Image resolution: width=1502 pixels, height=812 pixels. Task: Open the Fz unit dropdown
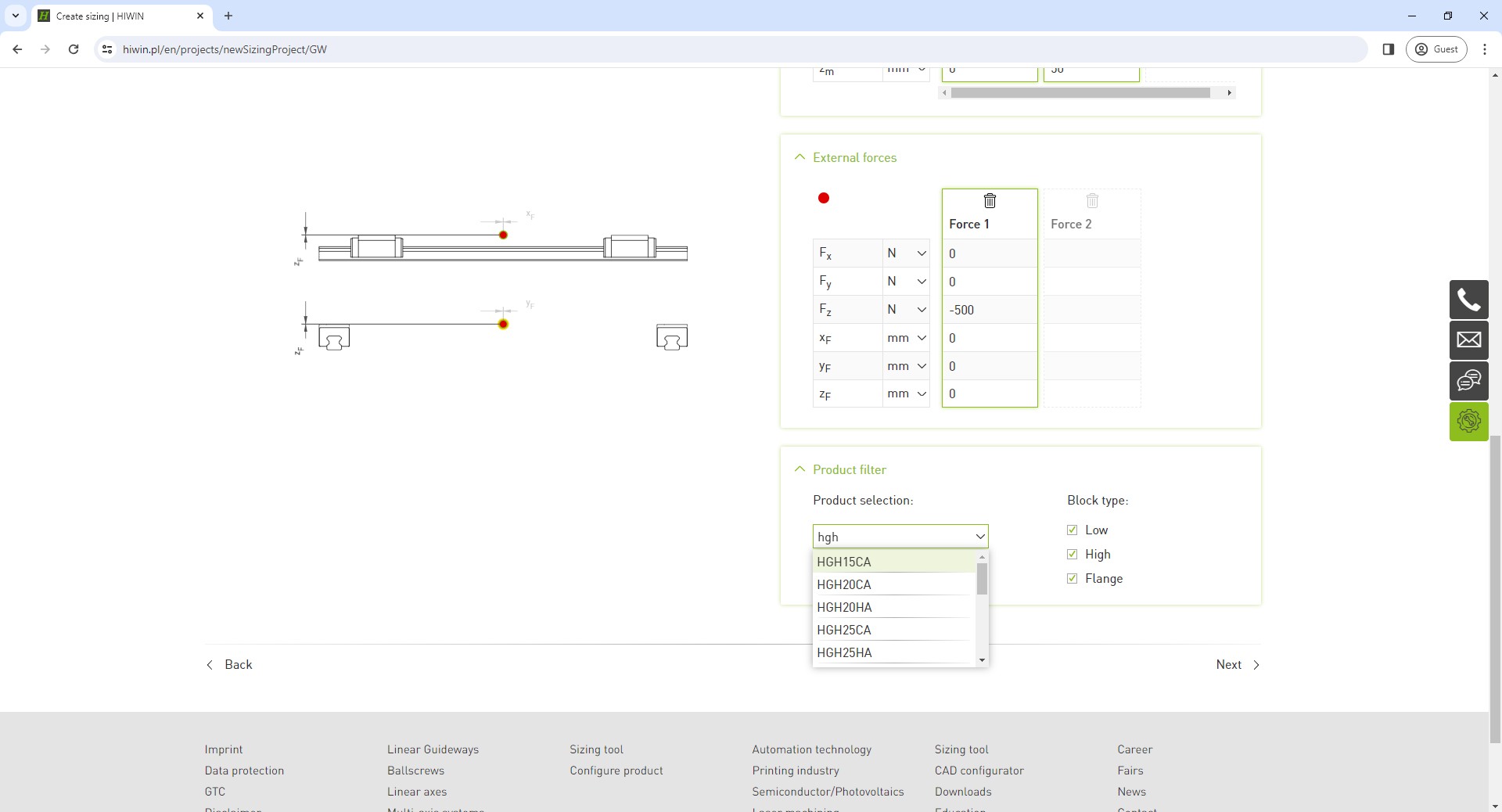click(906, 310)
